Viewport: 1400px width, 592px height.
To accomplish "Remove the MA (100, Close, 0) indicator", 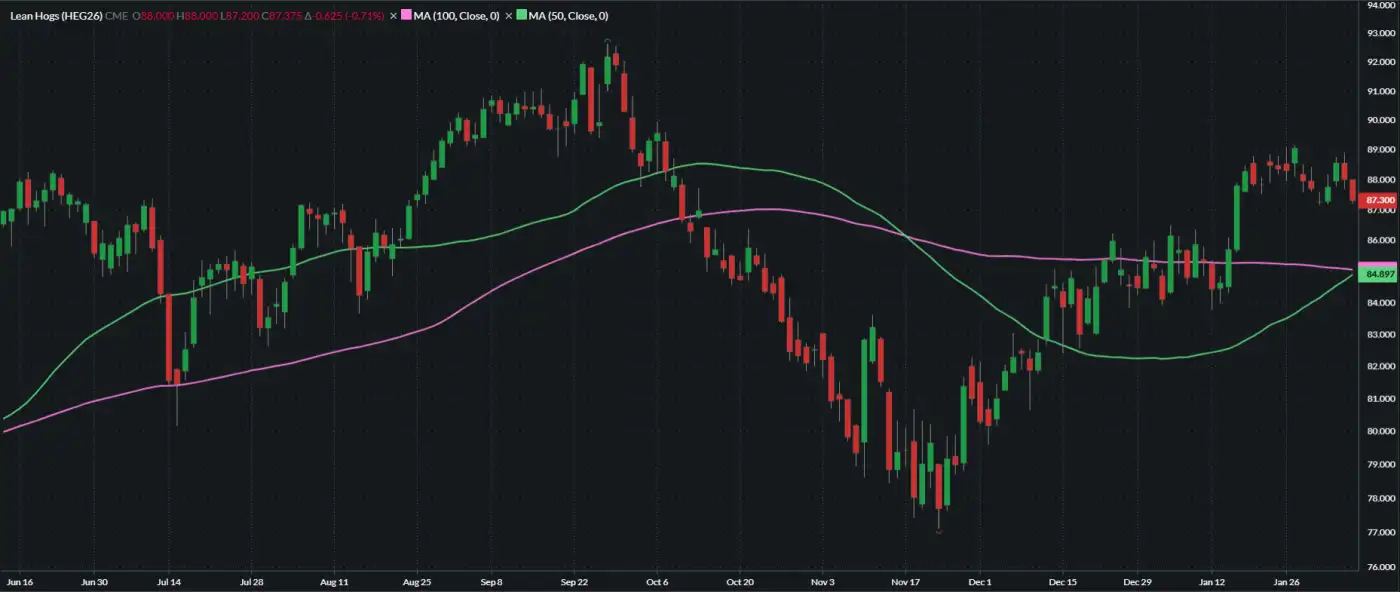I will click(x=393, y=16).
